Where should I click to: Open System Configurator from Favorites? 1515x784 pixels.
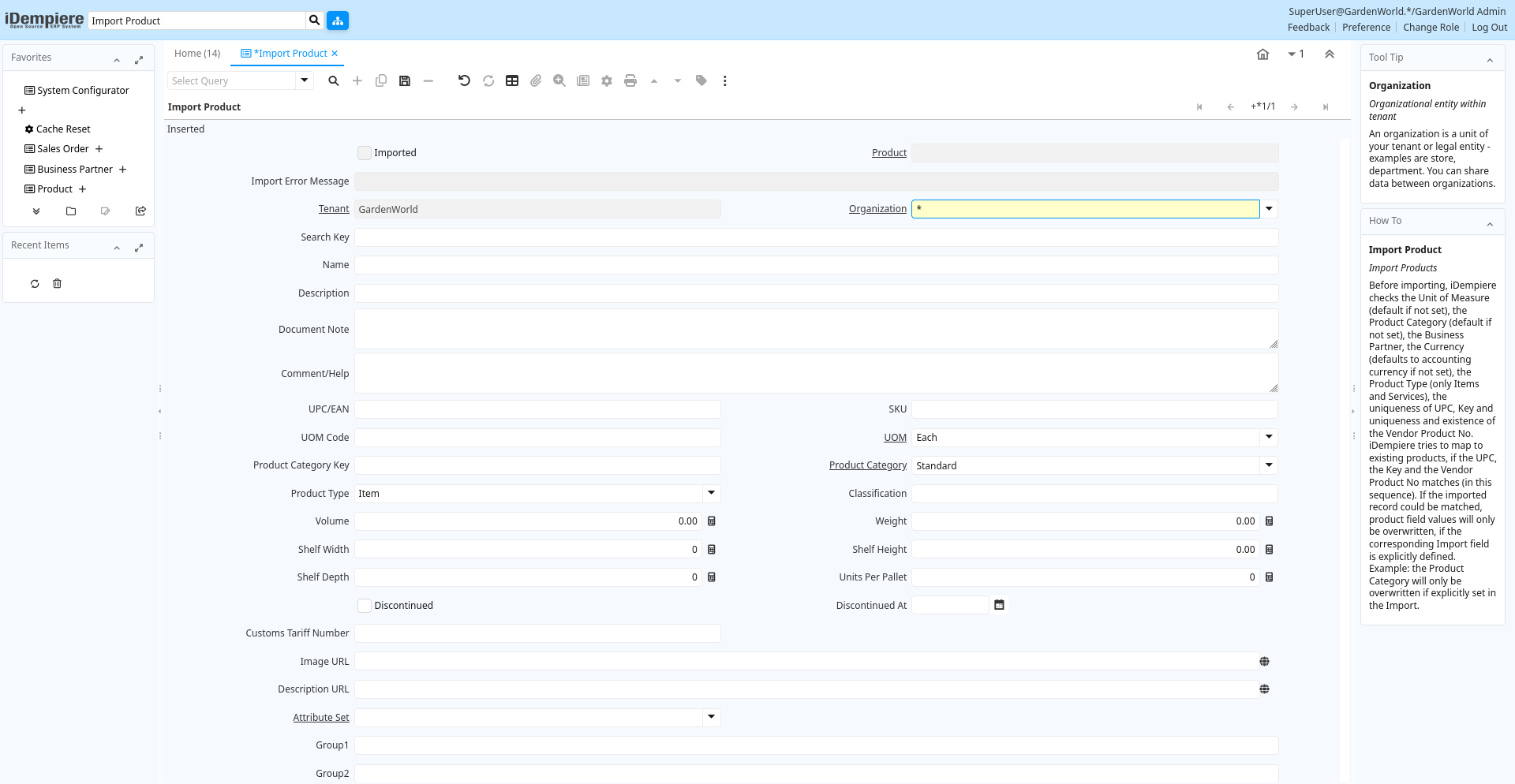(83, 91)
